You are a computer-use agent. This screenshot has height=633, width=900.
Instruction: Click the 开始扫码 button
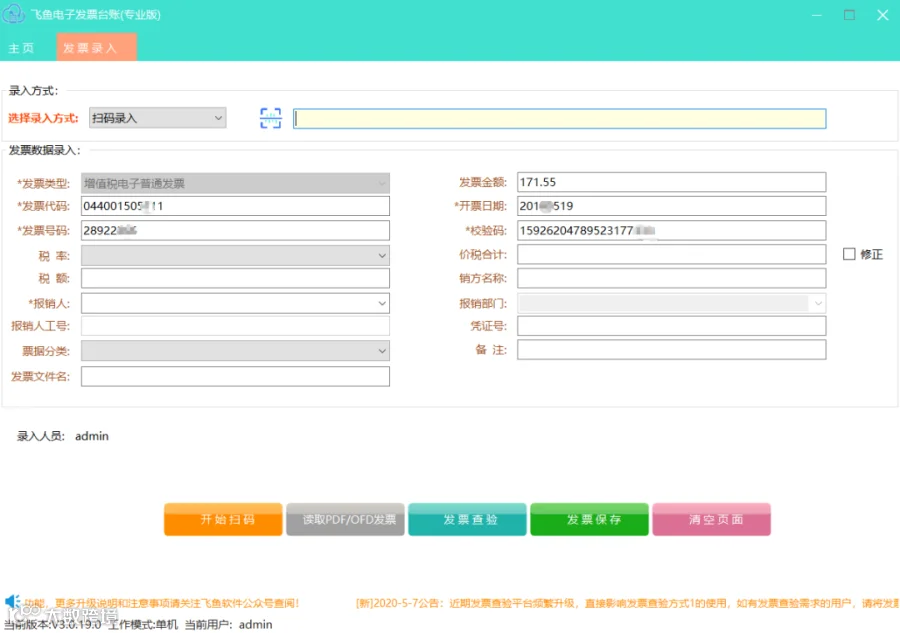pos(223,519)
